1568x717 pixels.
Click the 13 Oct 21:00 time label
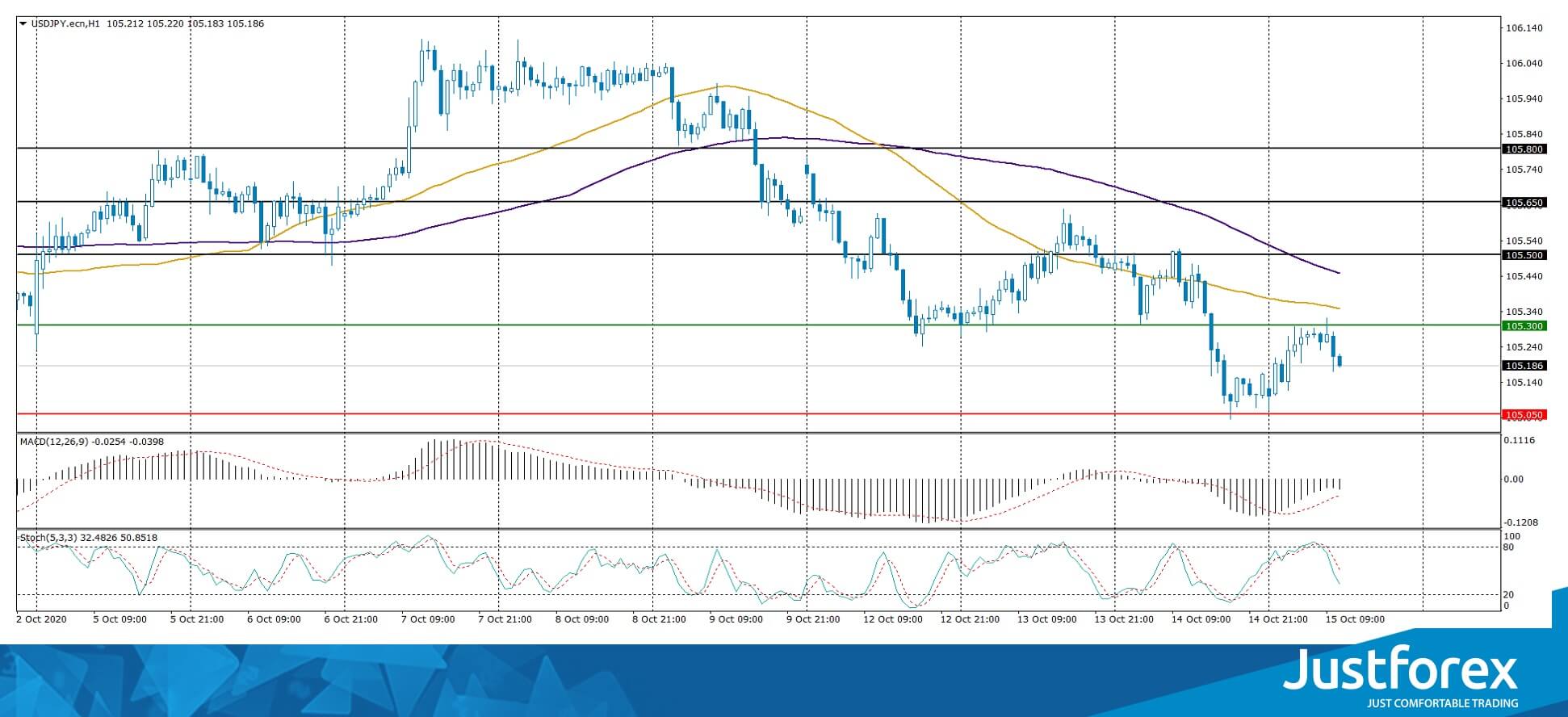click(1123, 620)
